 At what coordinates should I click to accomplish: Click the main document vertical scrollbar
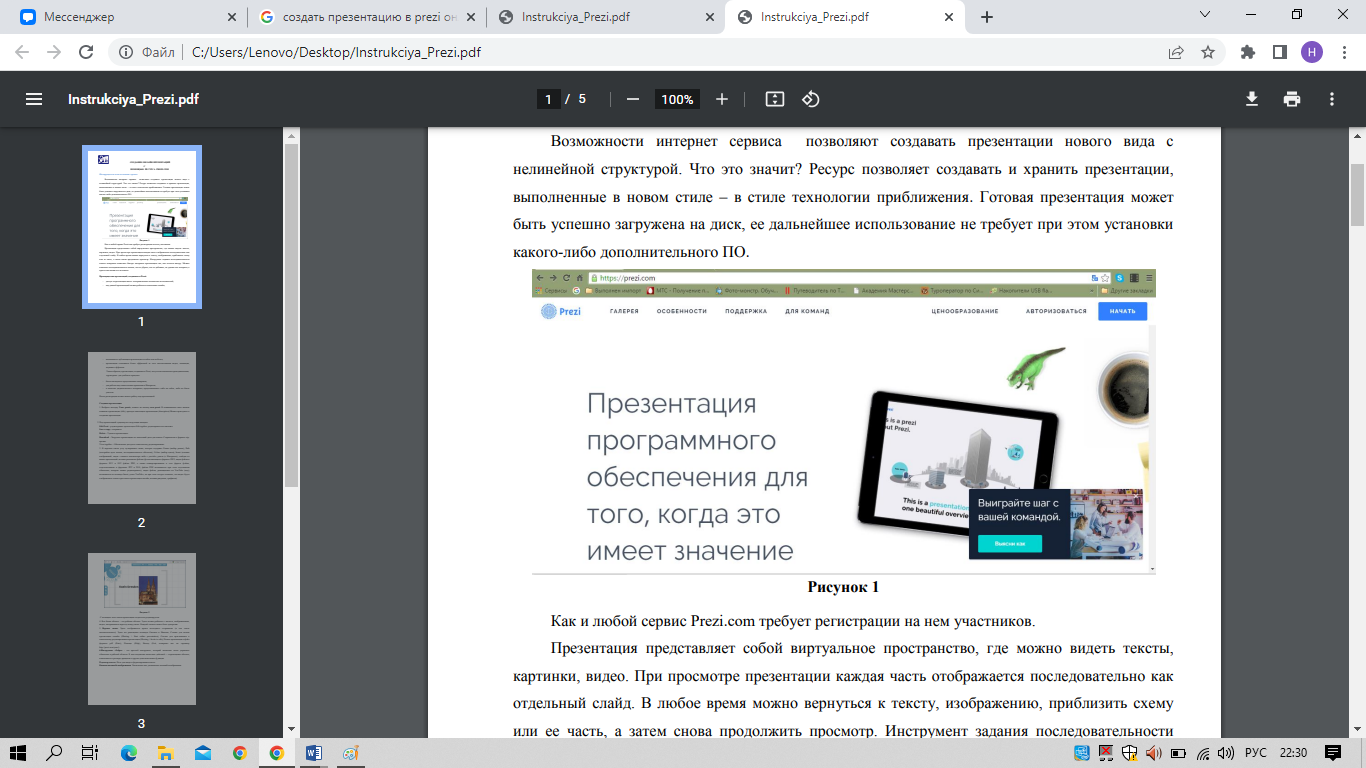pos(1357,195)
